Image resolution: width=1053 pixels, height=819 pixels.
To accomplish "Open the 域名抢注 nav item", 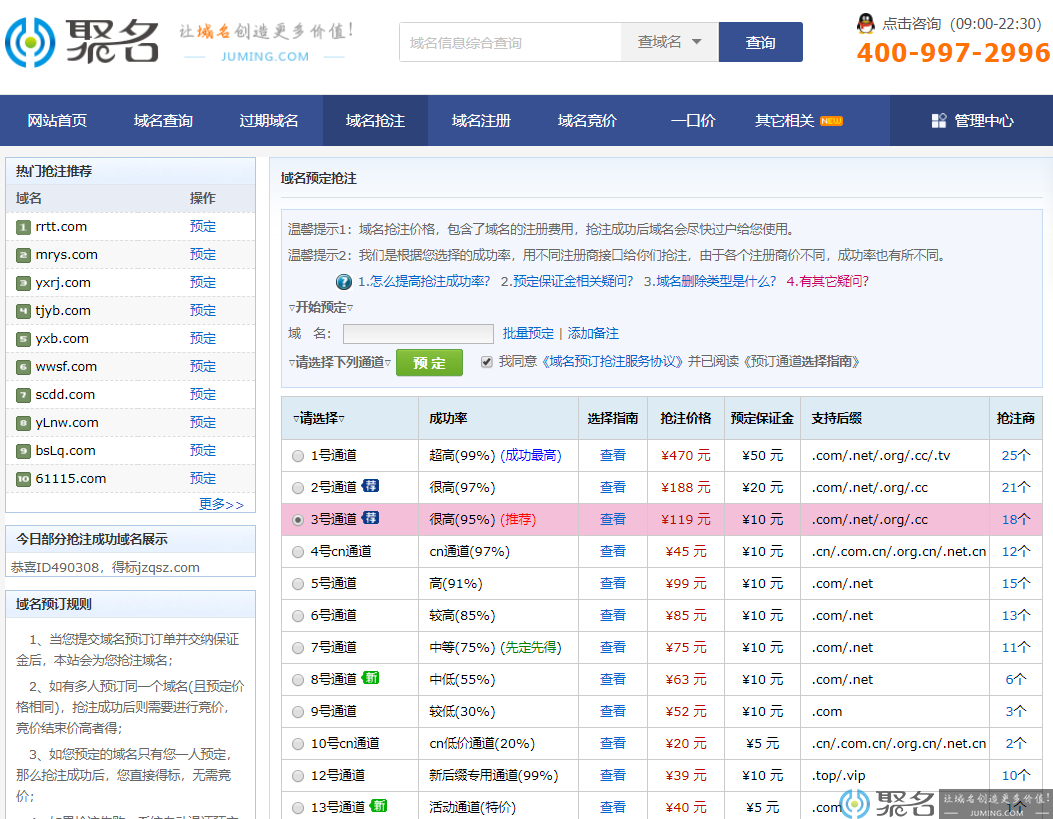I will 375,121.
